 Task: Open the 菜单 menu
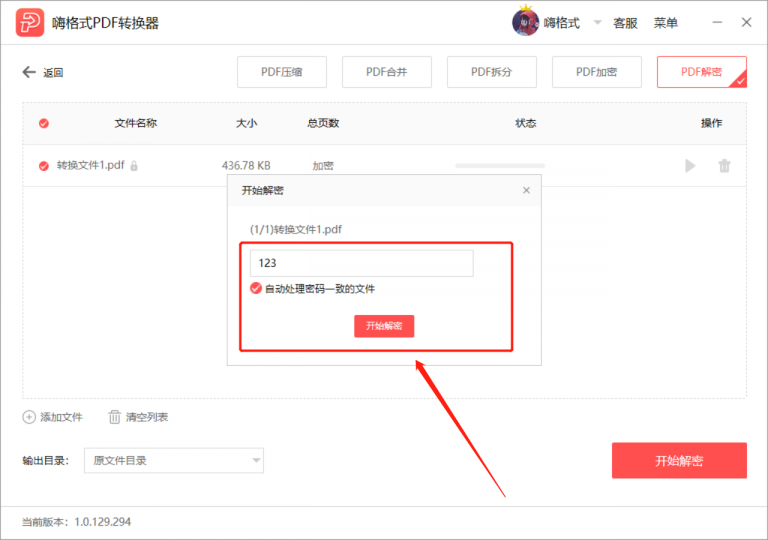(666, 23)
